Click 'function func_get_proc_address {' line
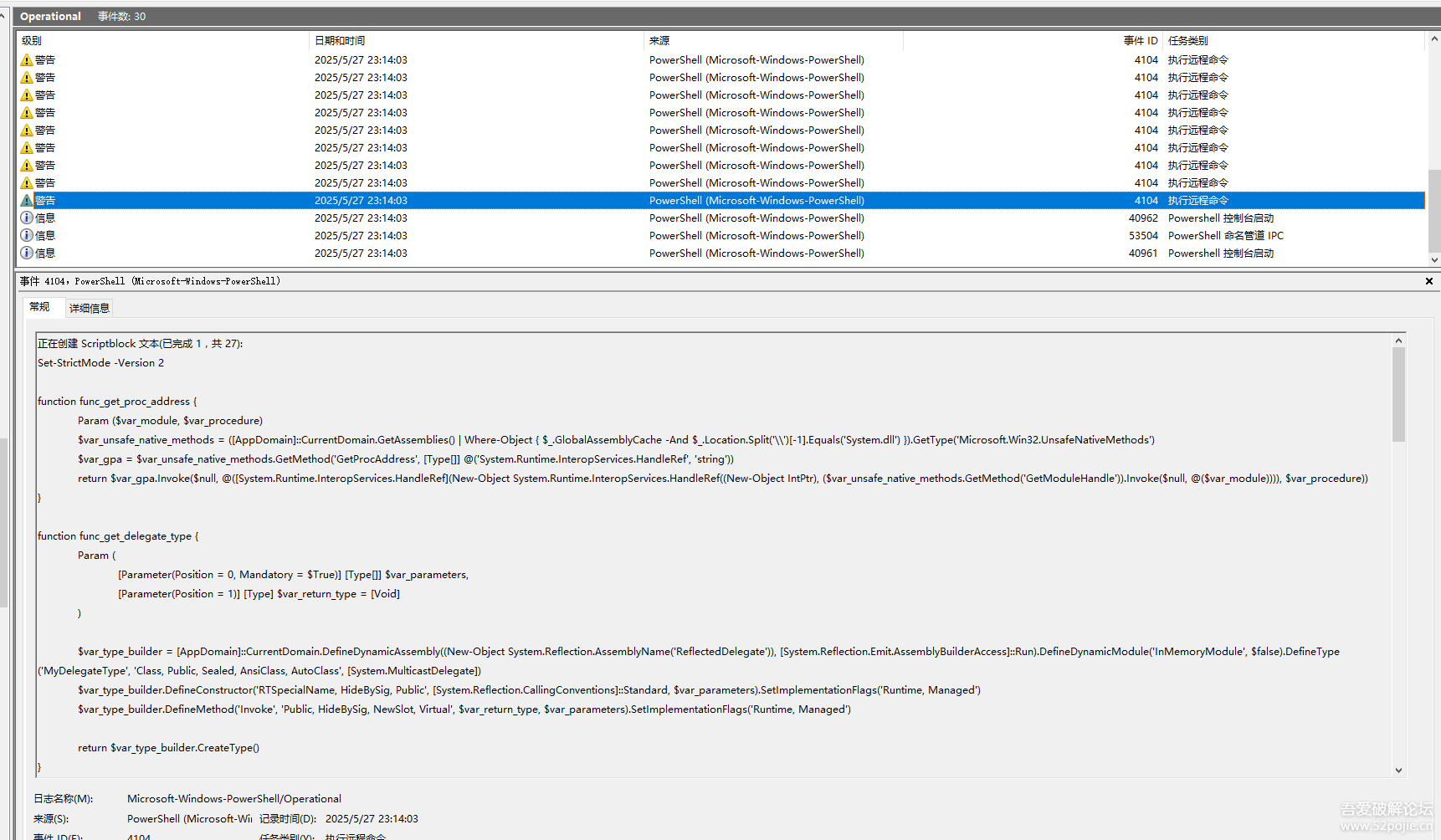This screenshot has height=840, width=1441. 117,402
